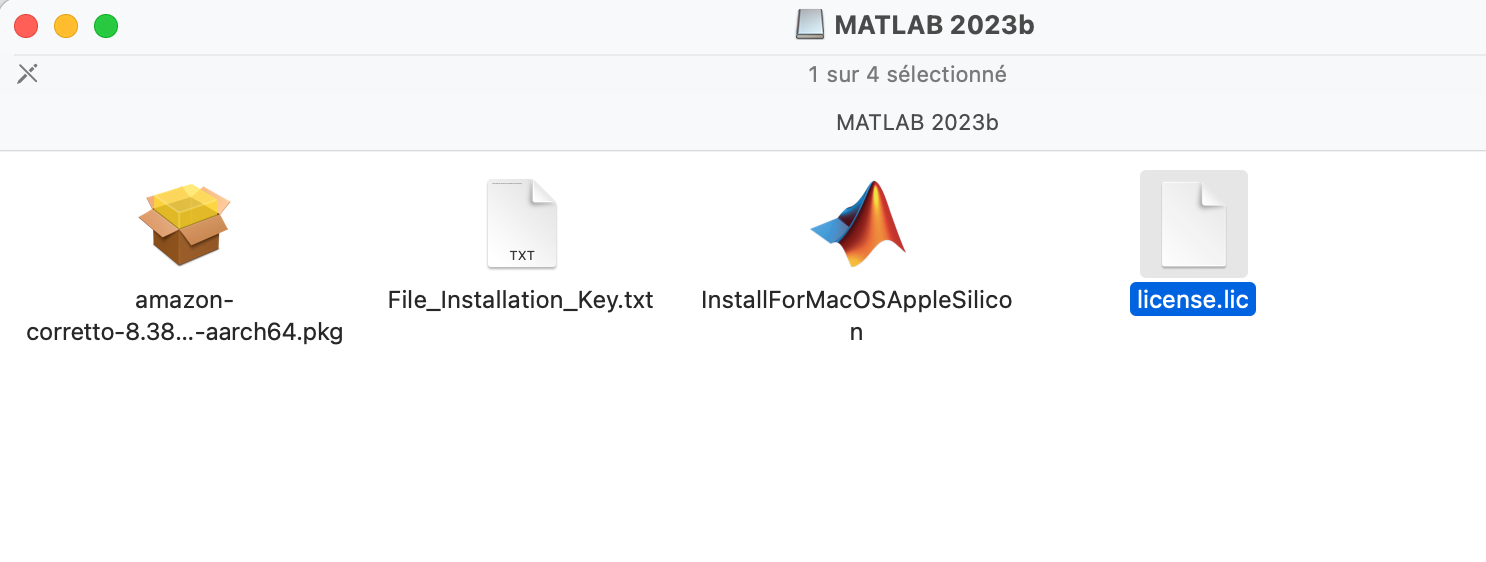The width and height of the screenshot is (1486, 562).
Task: Close the MATLAB 2023b Finder window
Action: 26,26
